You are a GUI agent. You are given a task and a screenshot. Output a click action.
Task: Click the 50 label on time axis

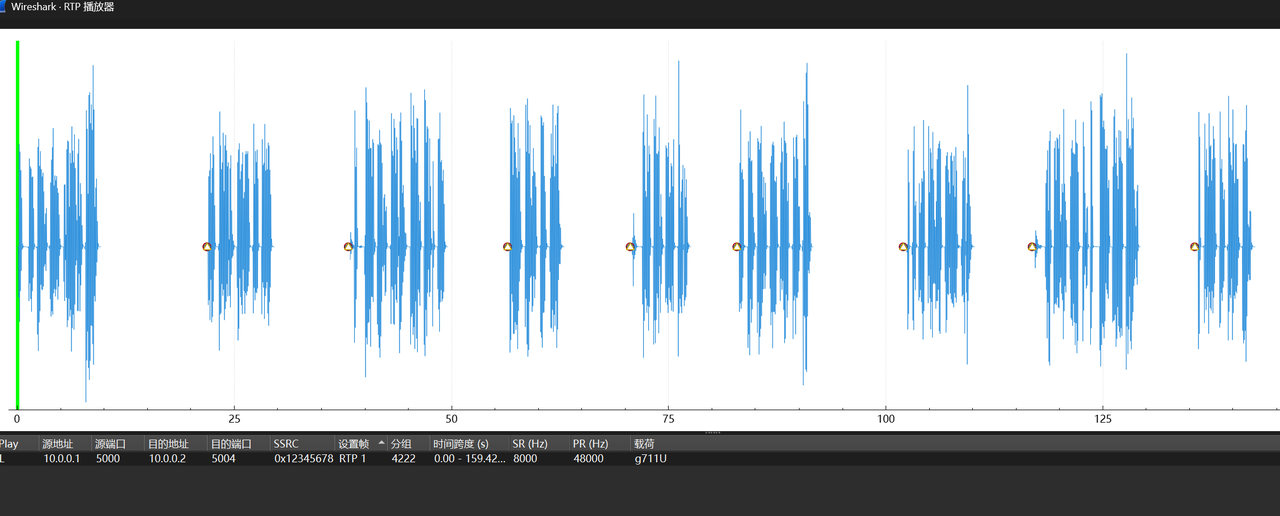point(451,419)
